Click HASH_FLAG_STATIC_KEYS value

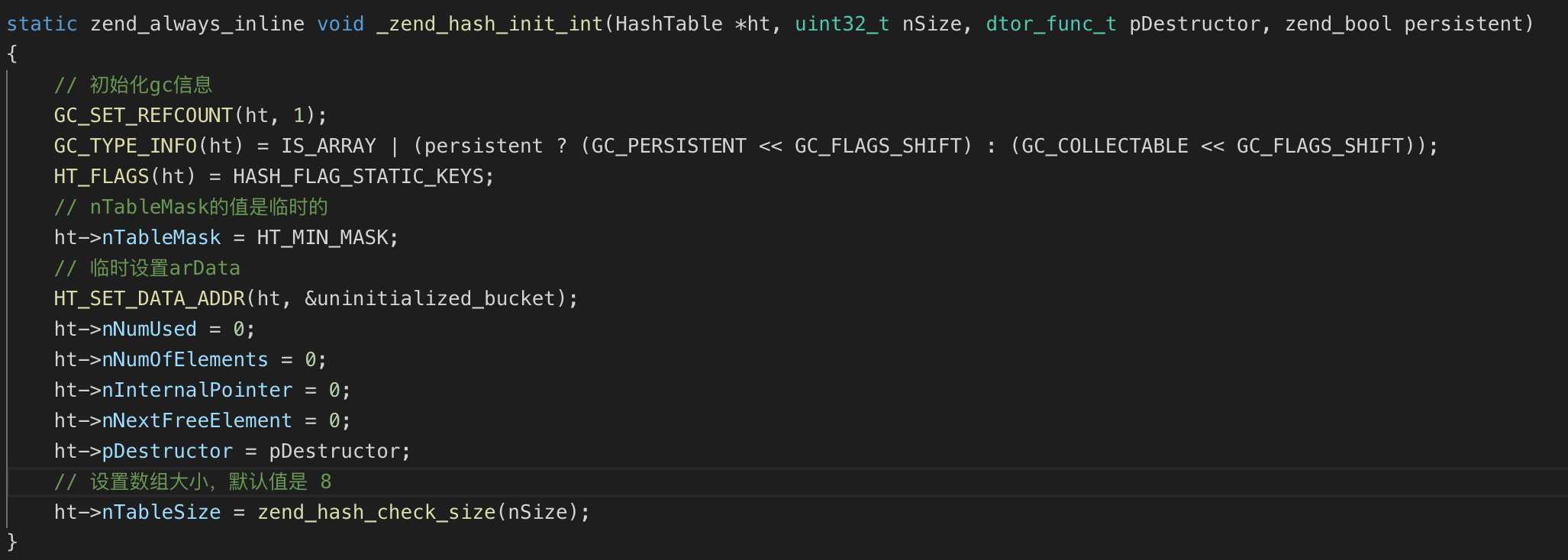coord(358,176)
